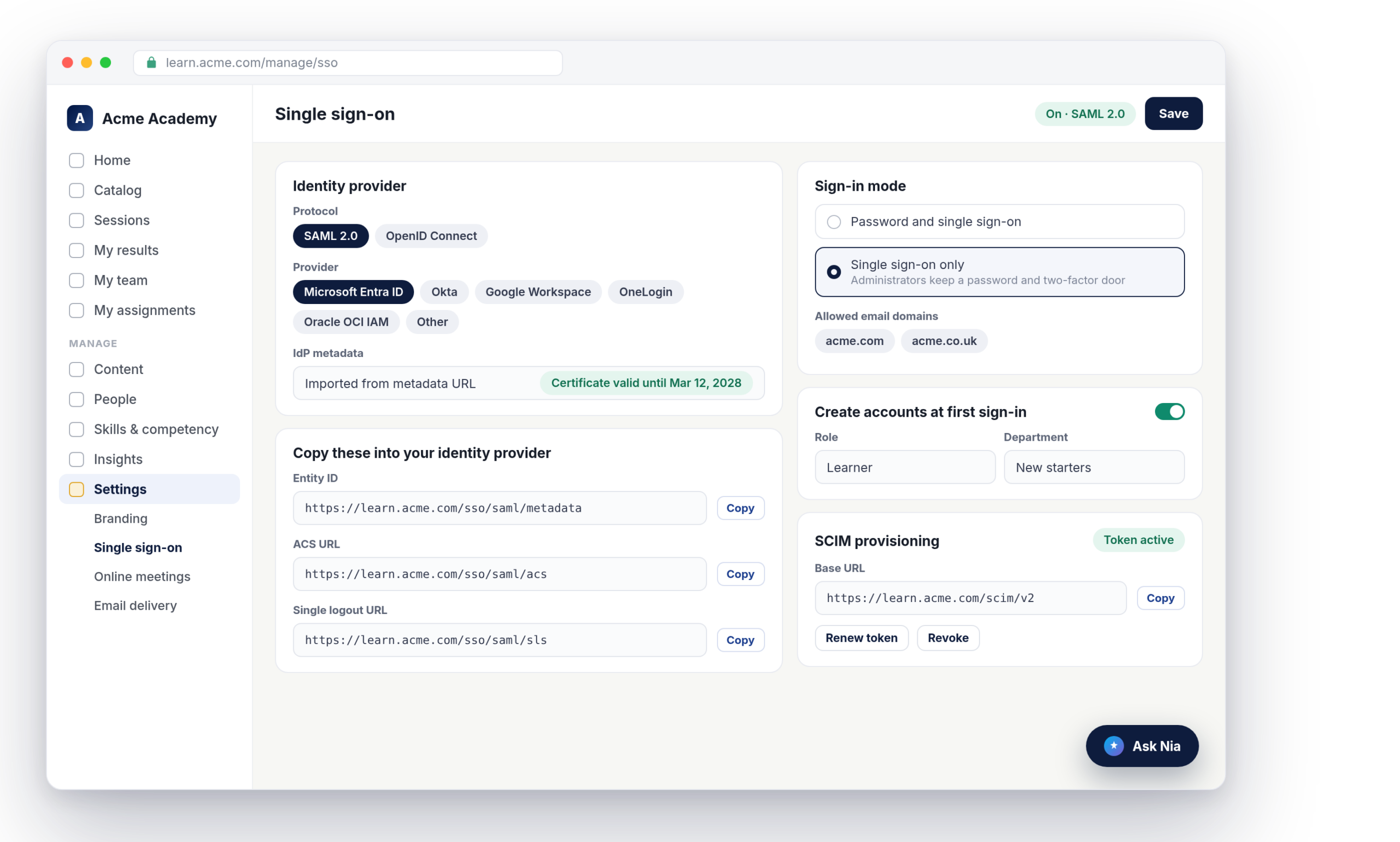
Task: Select Single sign-on only mode
Action: point(999,272)
